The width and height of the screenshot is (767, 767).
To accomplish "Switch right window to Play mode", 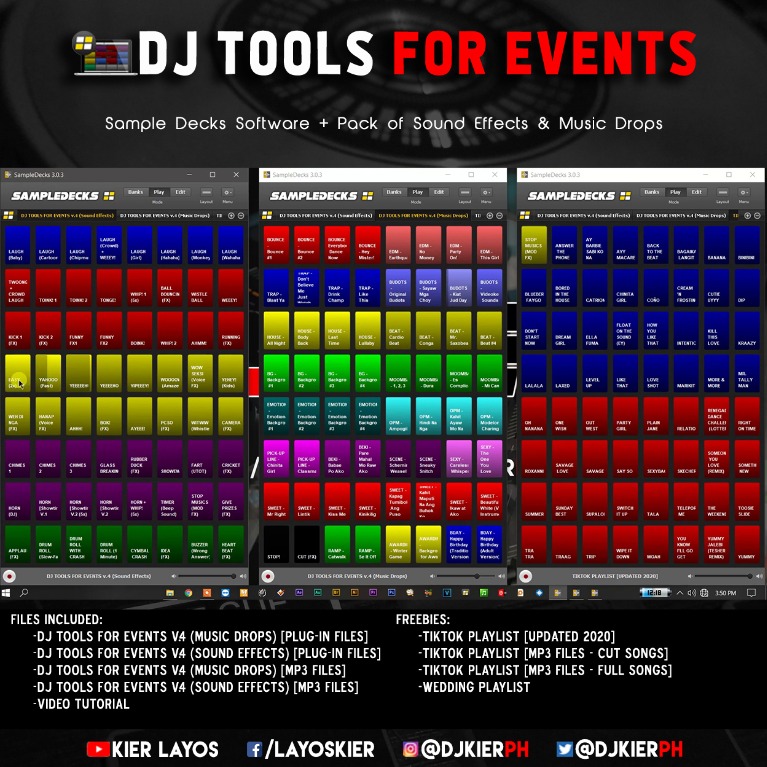I will pos(675,192).
